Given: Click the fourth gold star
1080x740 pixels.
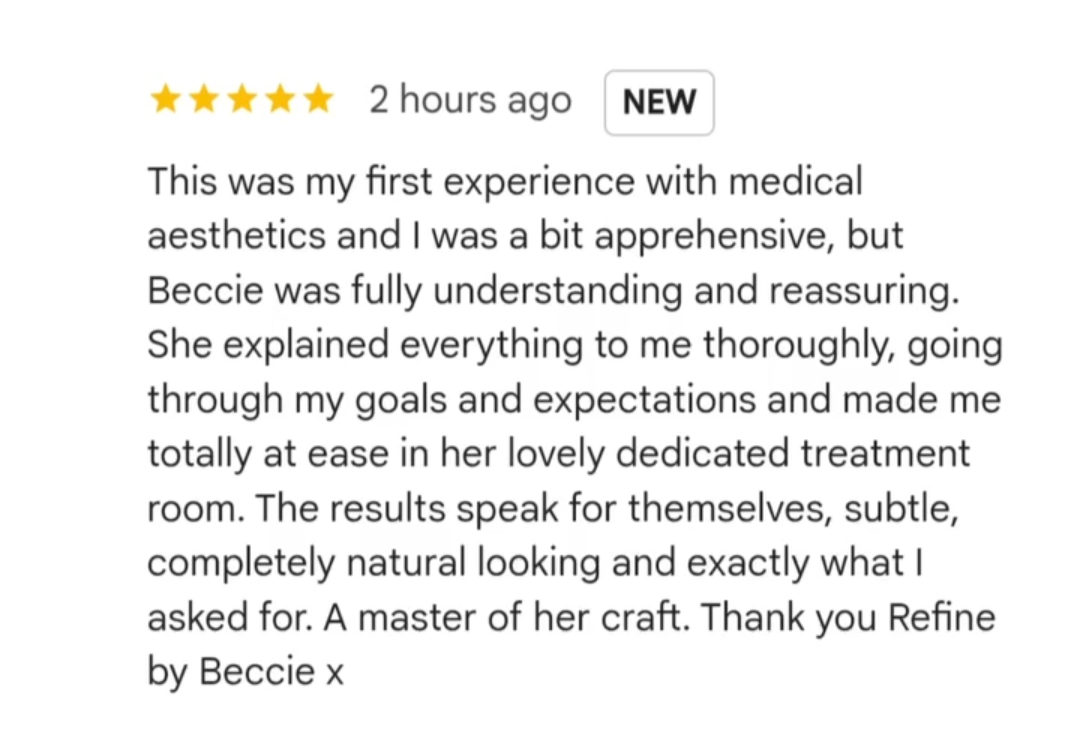Looking at the screenshot, I should [280, 99].
